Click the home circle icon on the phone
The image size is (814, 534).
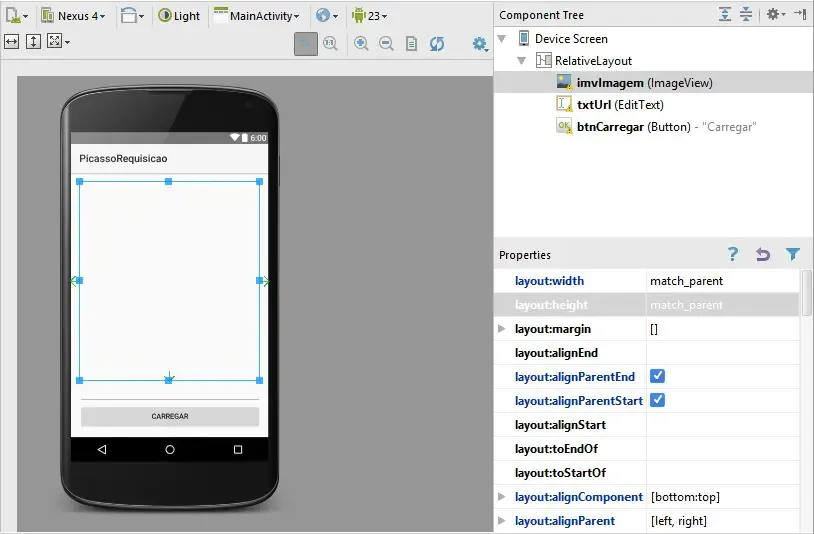pos(170,449)
